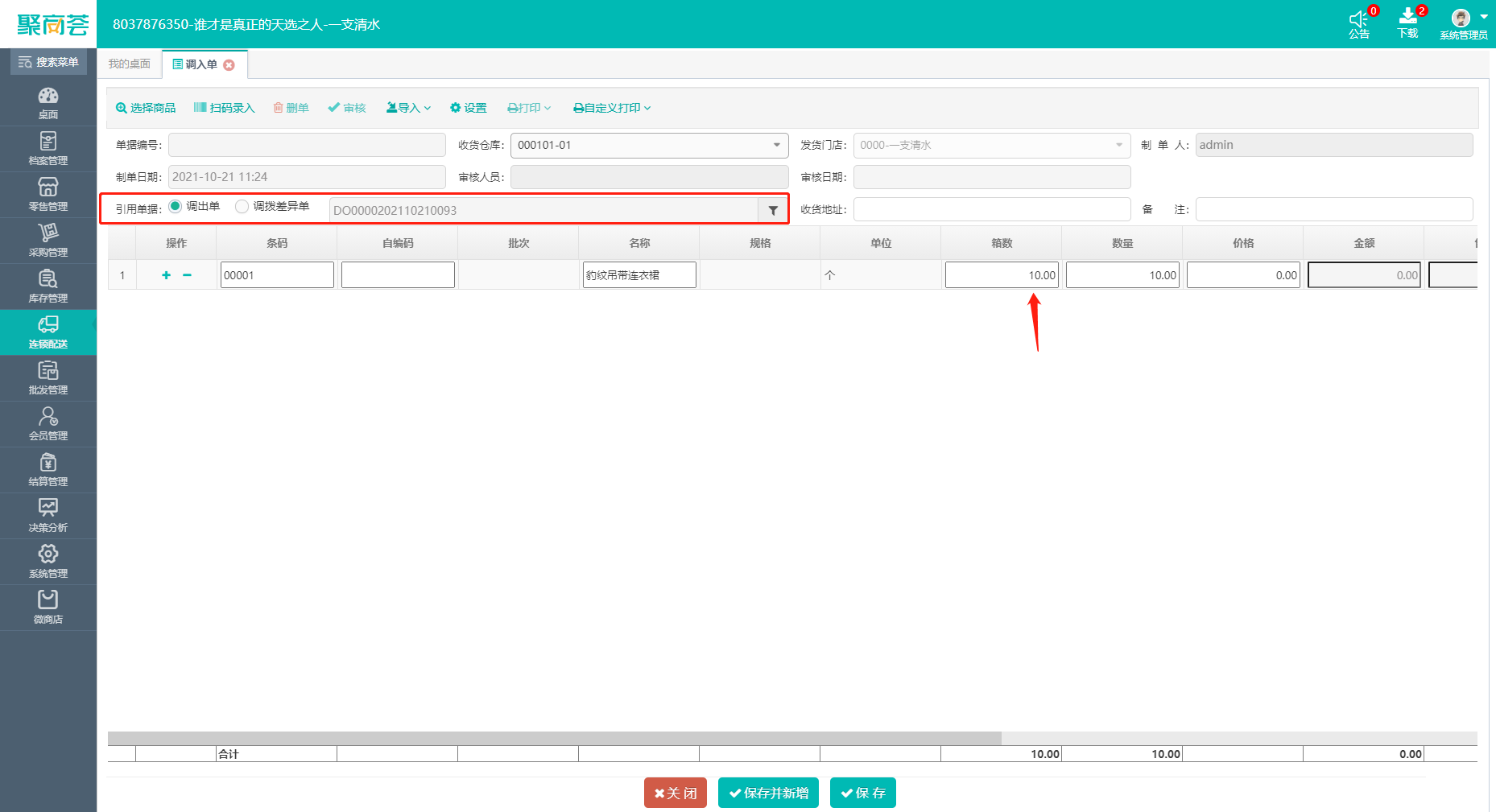The image size is (1496, 812).
Task: Click the 规格 column header
Action: (x=760, y=243)
